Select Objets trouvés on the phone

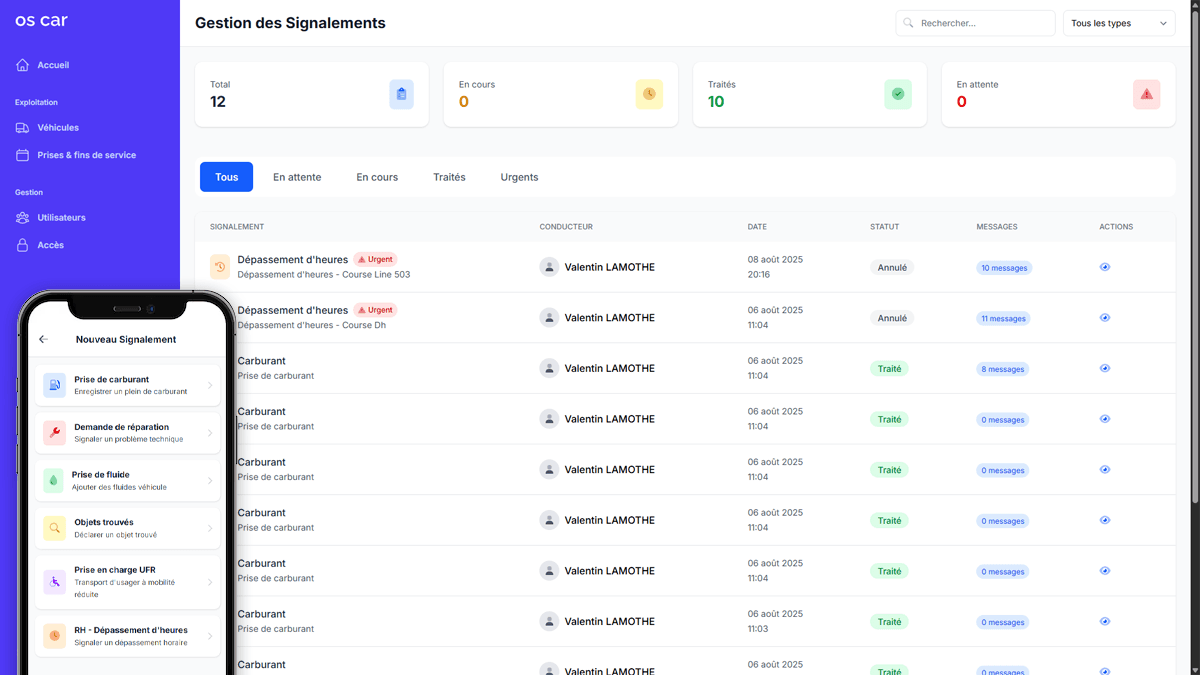pos(127,528)
